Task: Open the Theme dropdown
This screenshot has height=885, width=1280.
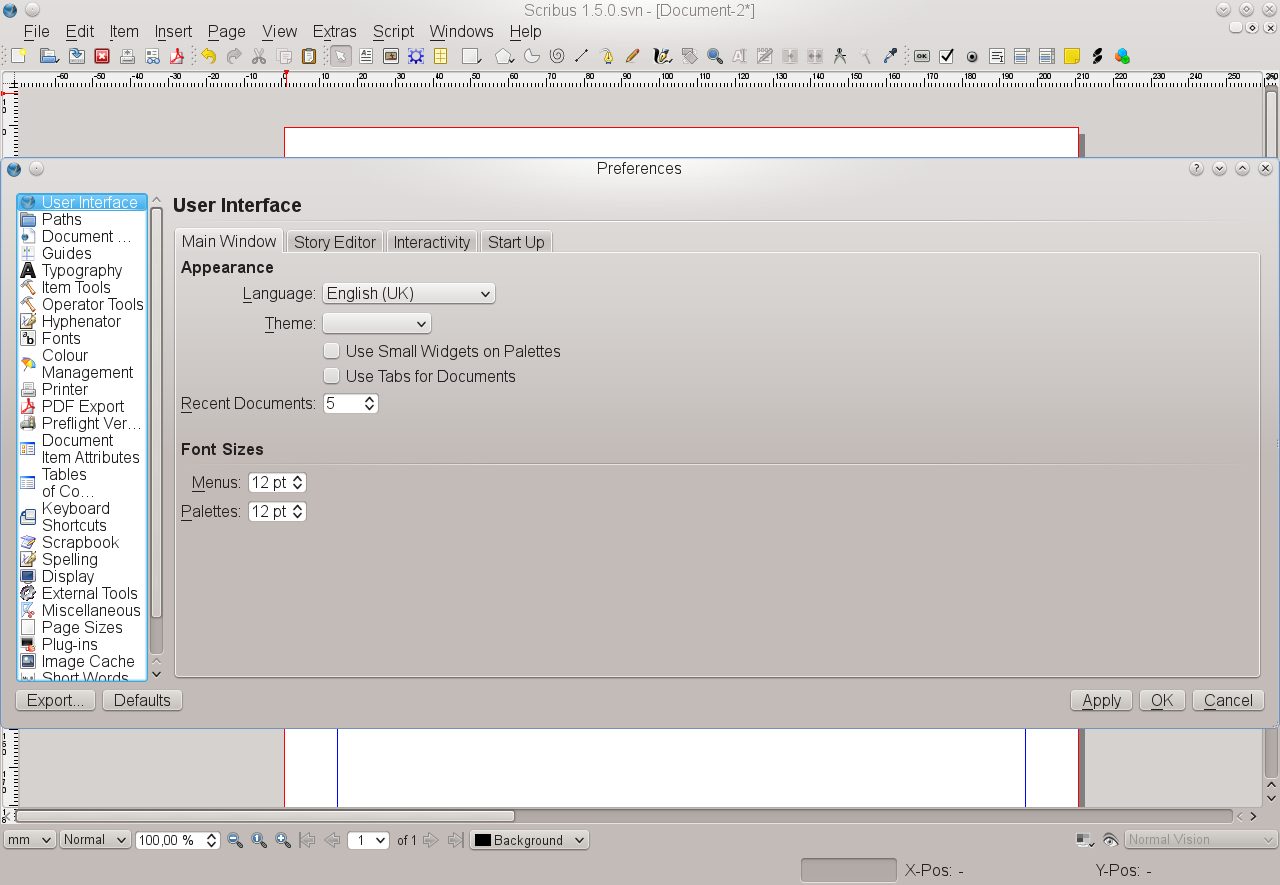Action: coord(377,323)
